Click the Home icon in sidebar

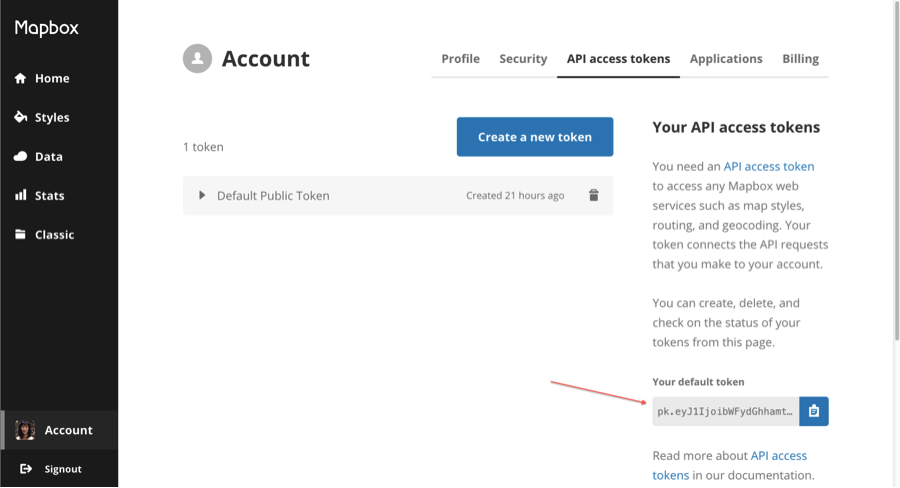pos(20,79)
